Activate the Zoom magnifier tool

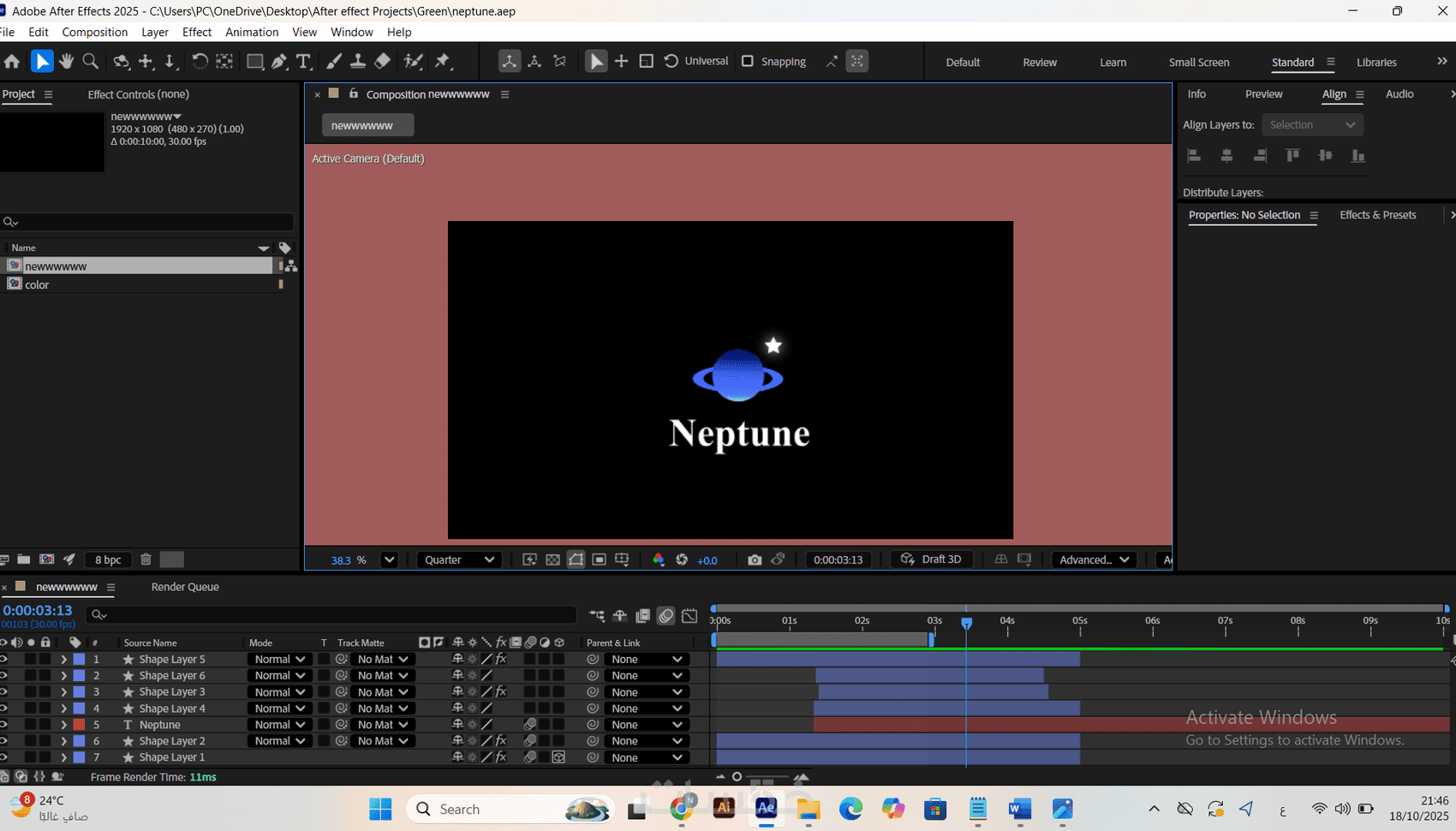coord(90,62)
